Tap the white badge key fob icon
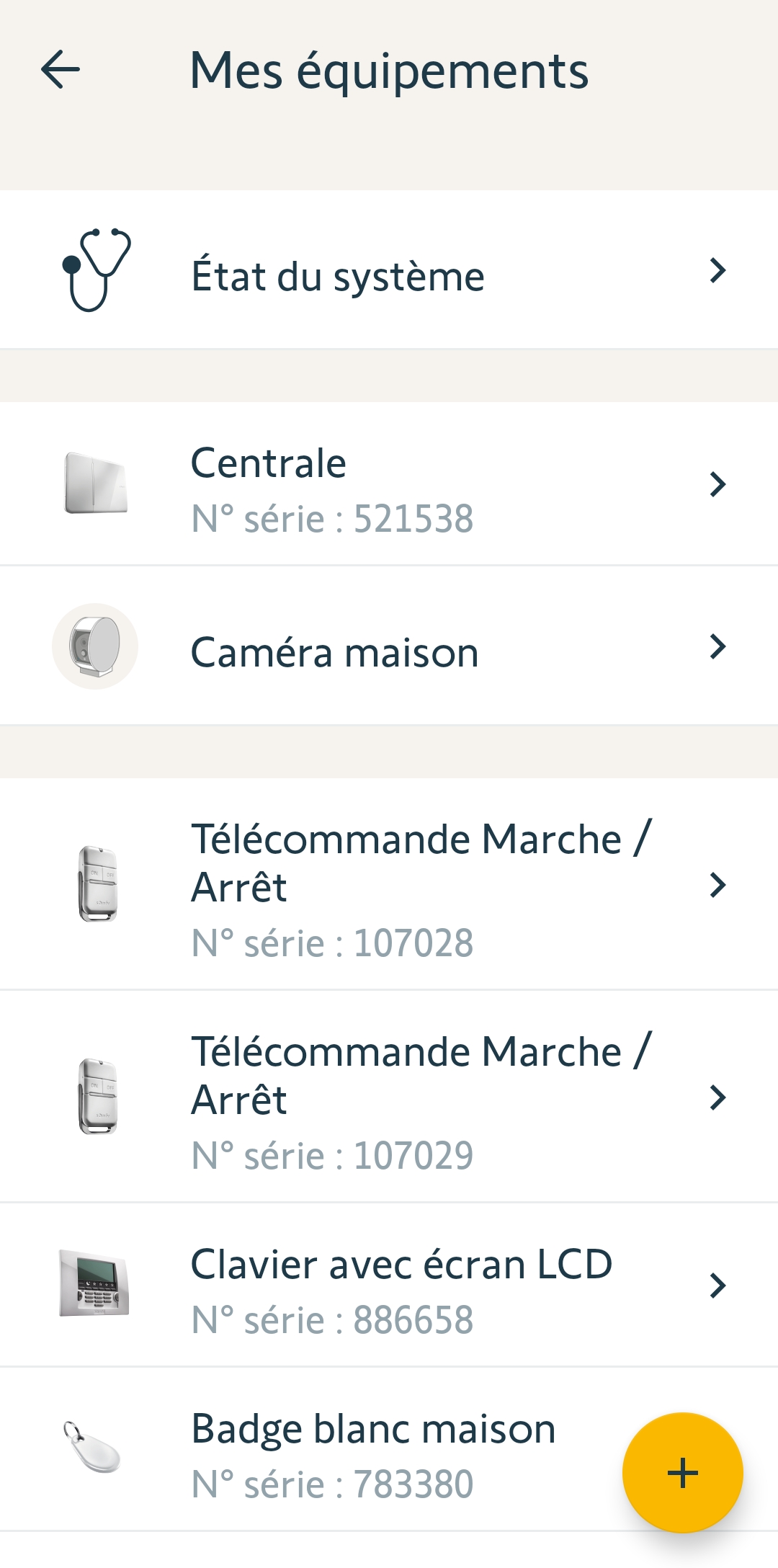Screen dimensions: 778x1568 pos(92,1447)
